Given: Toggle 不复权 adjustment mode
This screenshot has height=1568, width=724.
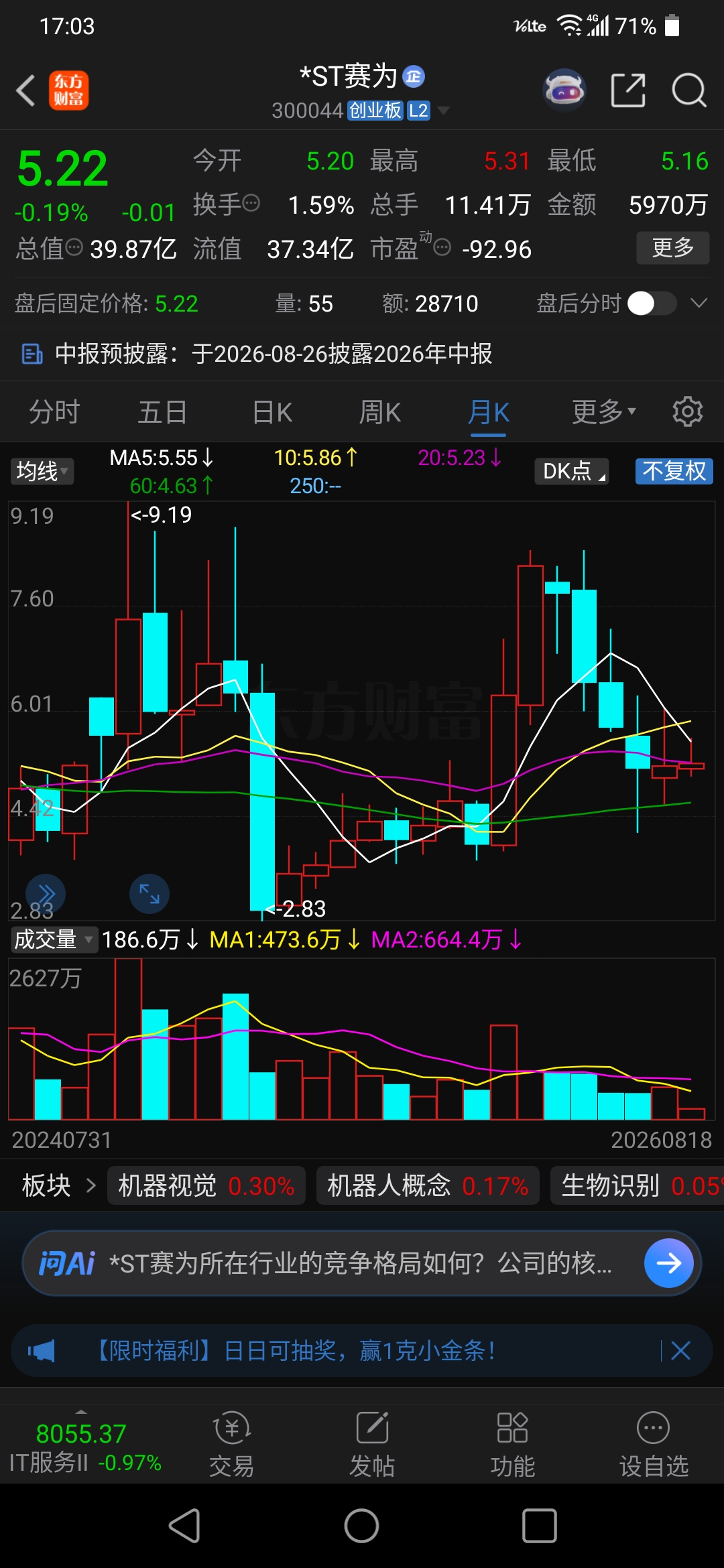Looking at the screenshot, I should pos(674,471).
